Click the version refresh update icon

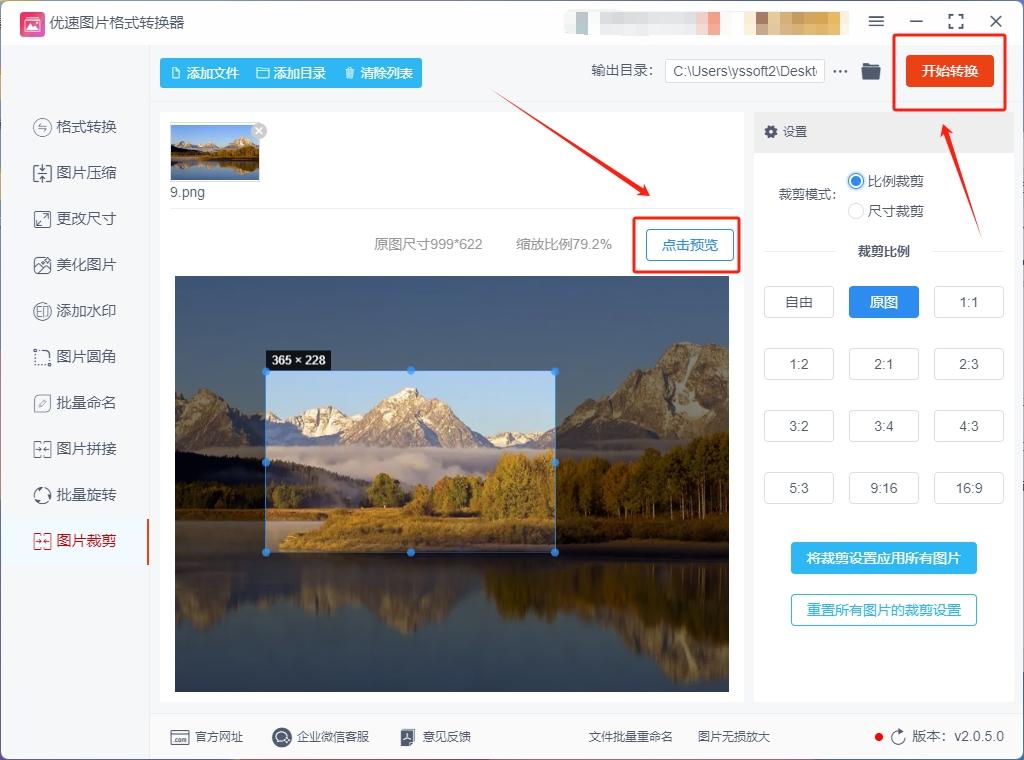[x=898, y=737]
